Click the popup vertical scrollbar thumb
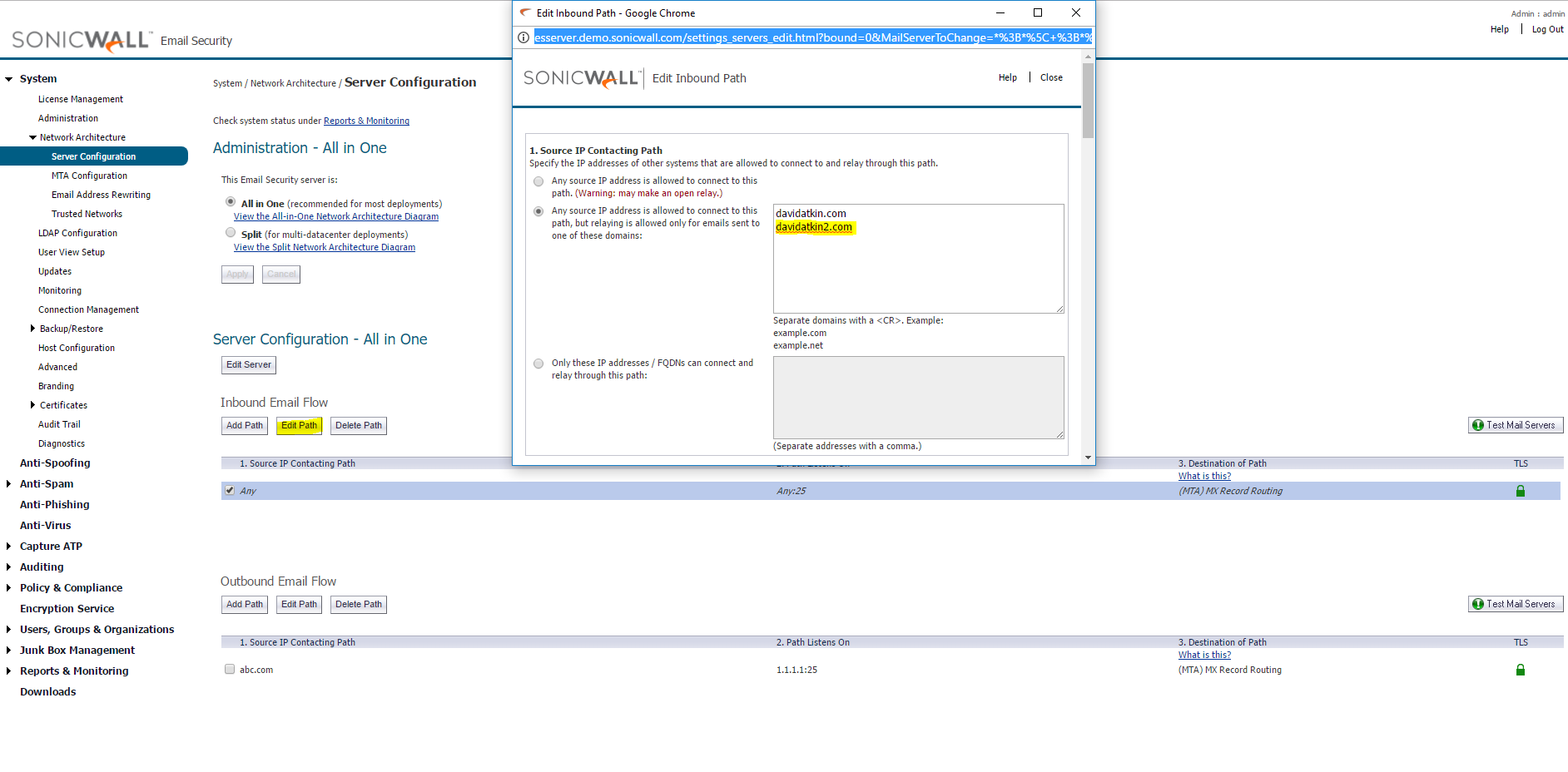Viewport: 1568px width, 772px height. (x=1088, y=101)
